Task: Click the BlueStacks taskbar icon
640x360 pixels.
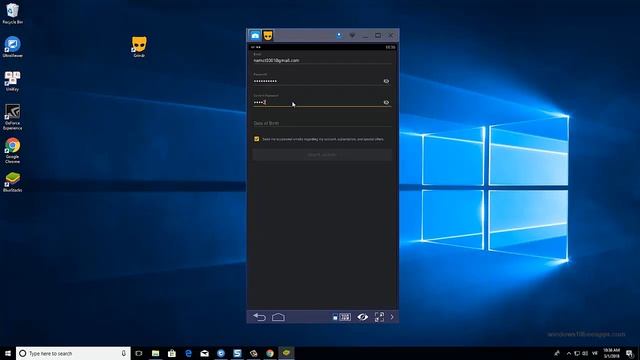Action: click(286, 353)
